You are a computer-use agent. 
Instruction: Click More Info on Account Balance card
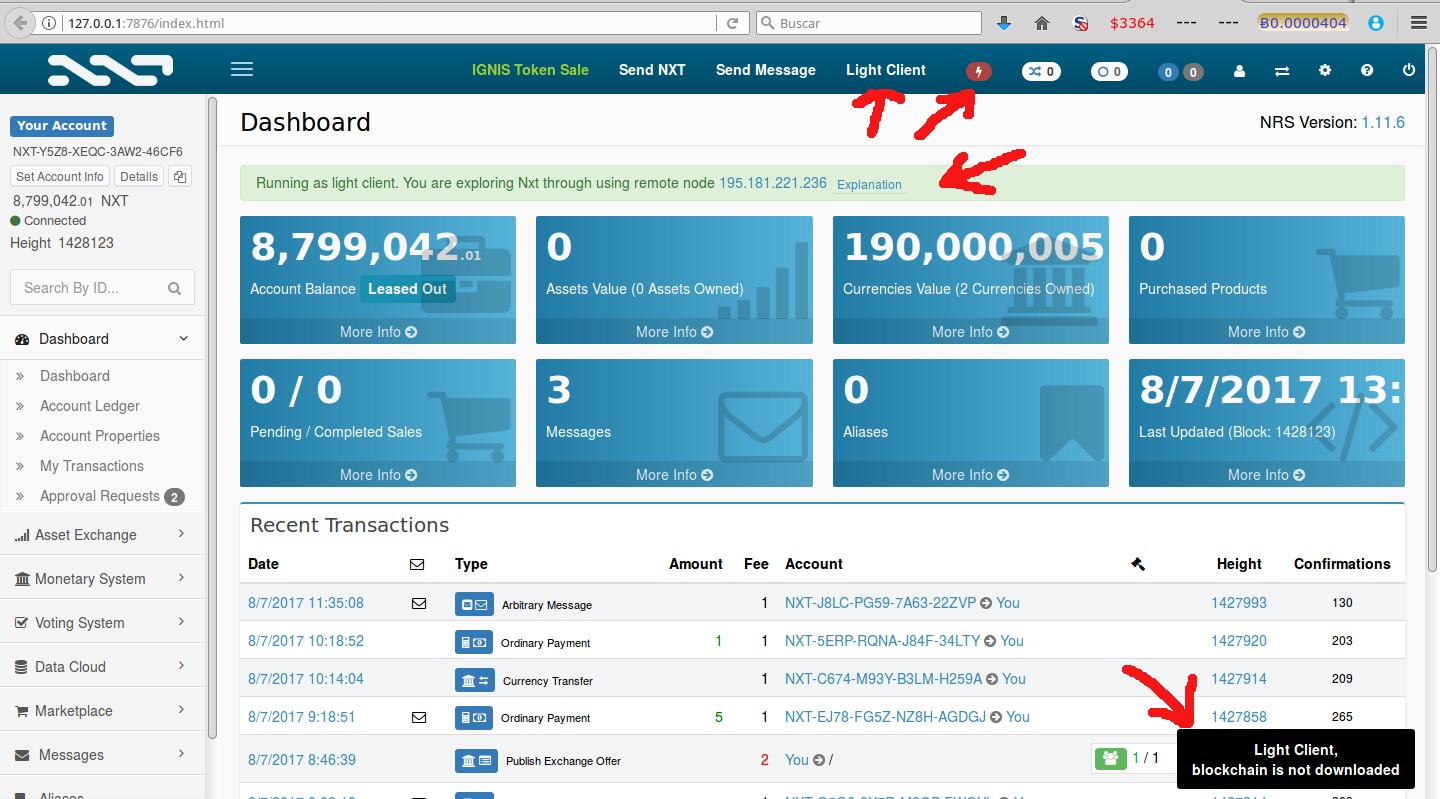click(378, 332)
